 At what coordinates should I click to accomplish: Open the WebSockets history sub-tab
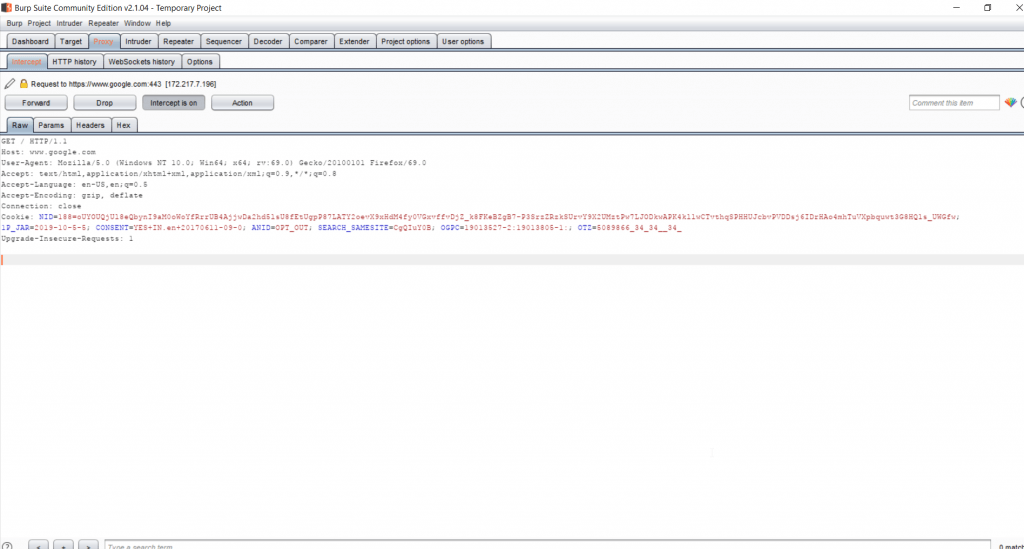pos(142,61)
